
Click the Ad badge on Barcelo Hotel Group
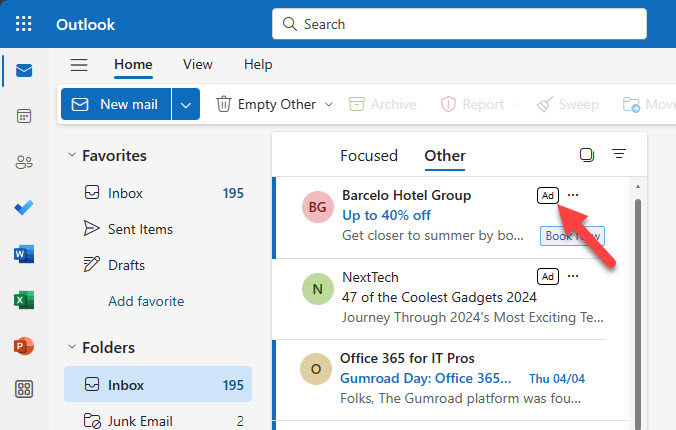(x=548, y=195)
